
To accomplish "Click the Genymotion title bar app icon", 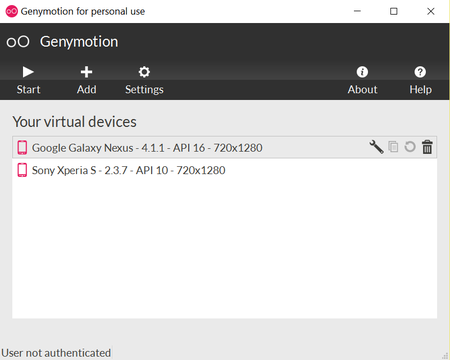I will pyautogui.click(x=12, y=11).
